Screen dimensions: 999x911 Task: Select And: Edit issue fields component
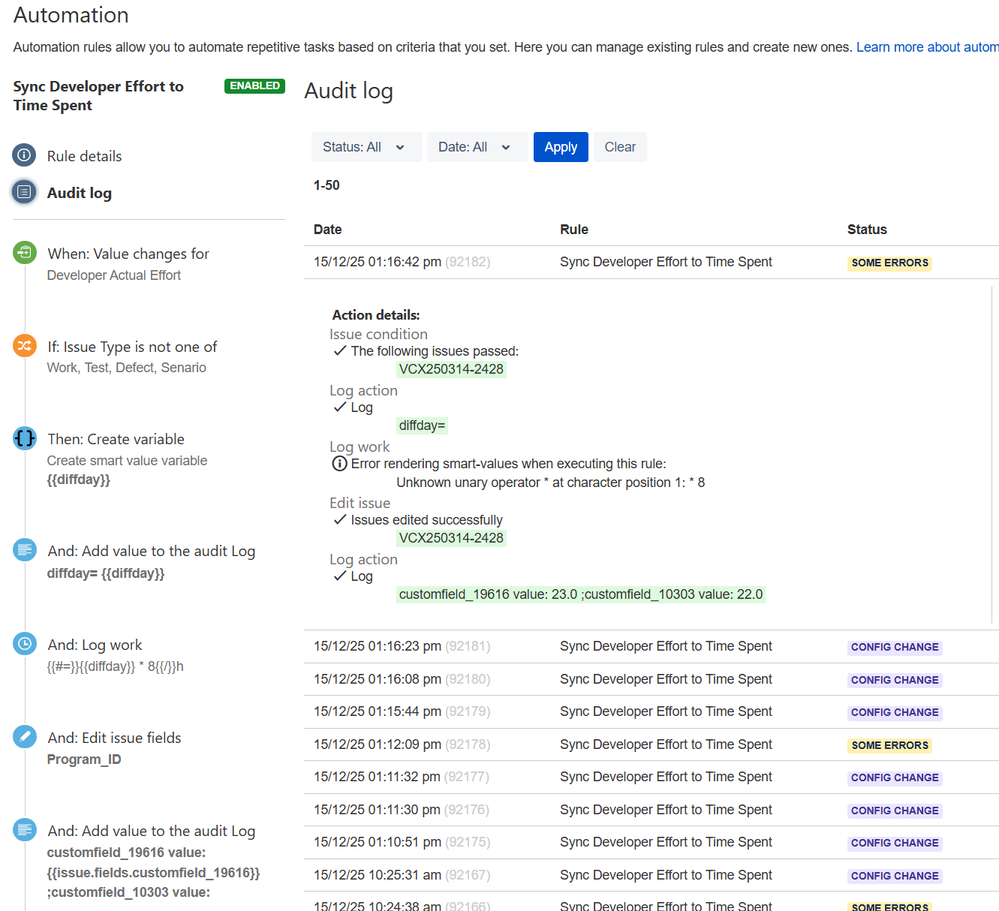pyautogui.click(x=114, y=748)
